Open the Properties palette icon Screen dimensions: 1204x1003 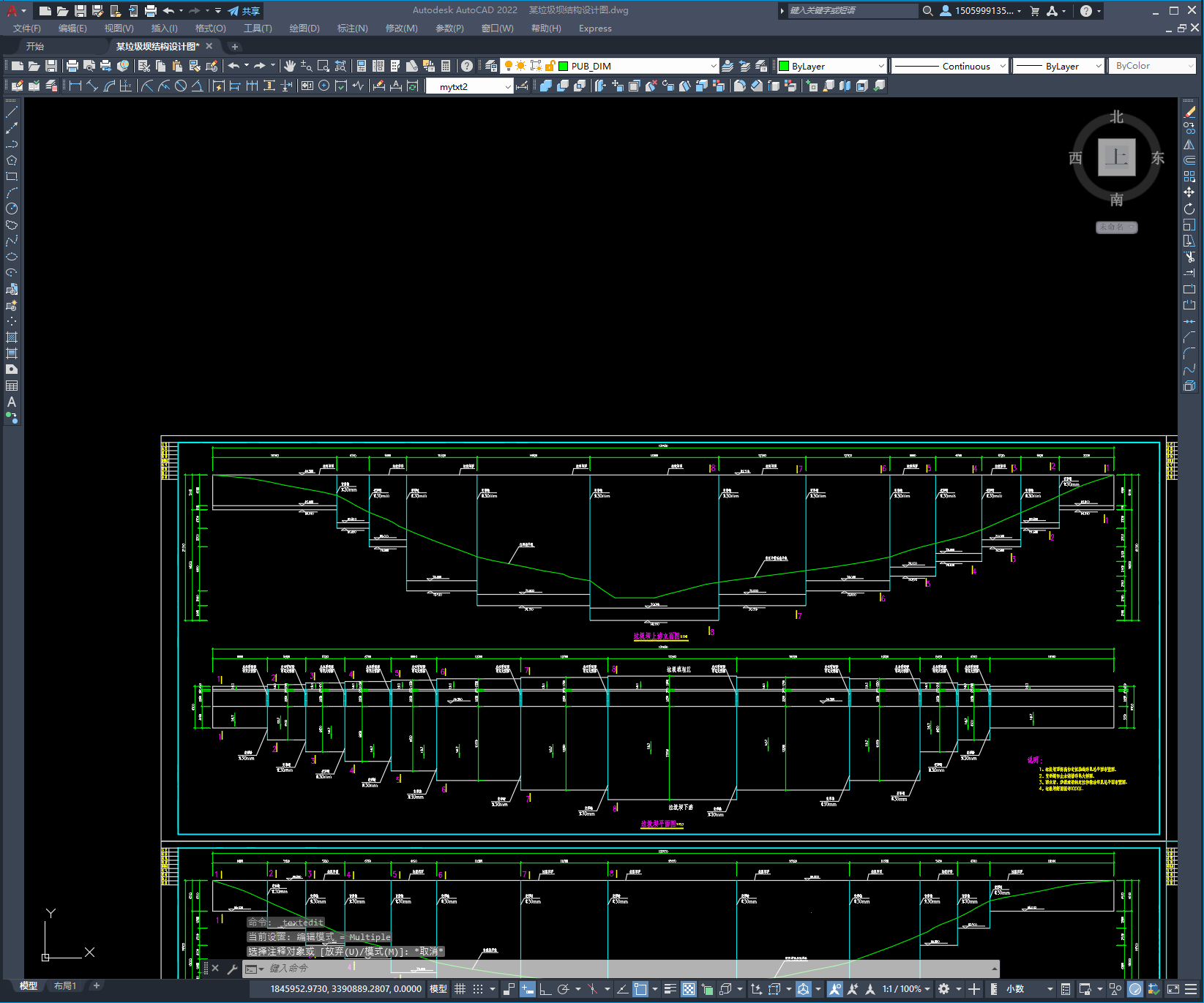(x=362, y=66)
